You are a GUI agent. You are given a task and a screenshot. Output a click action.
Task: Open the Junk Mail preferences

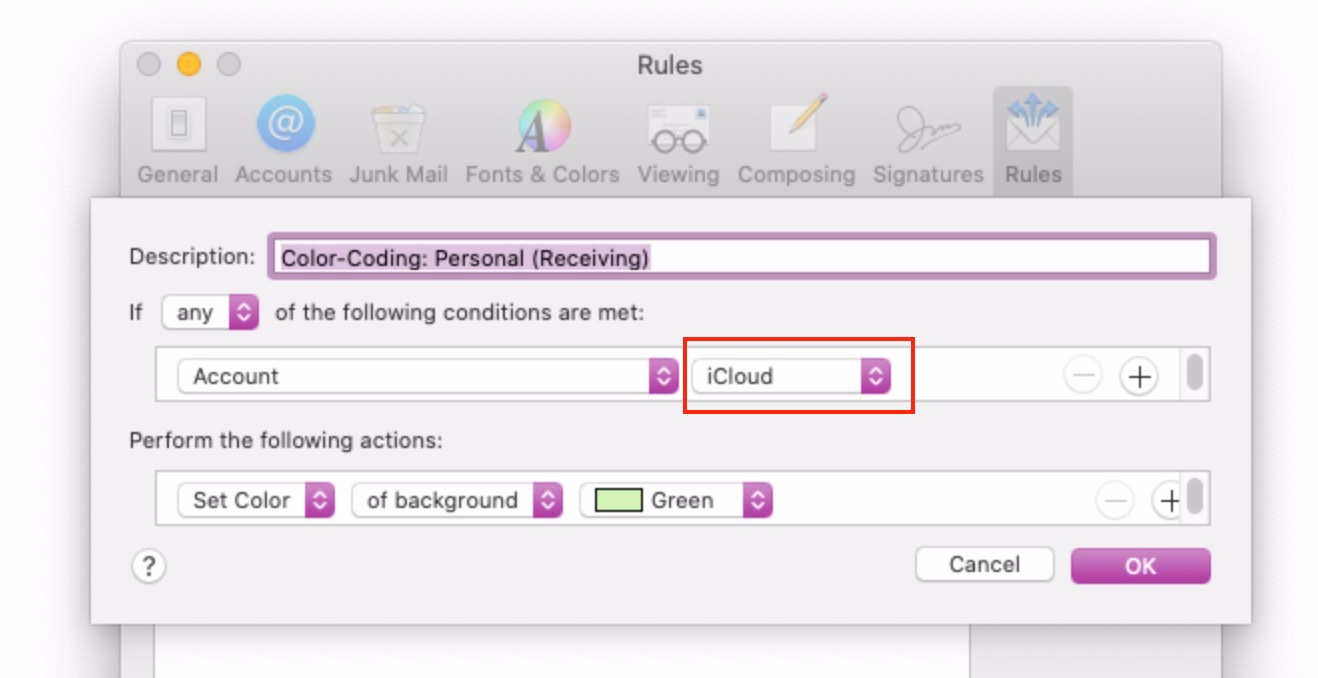[x=398, y=139]
